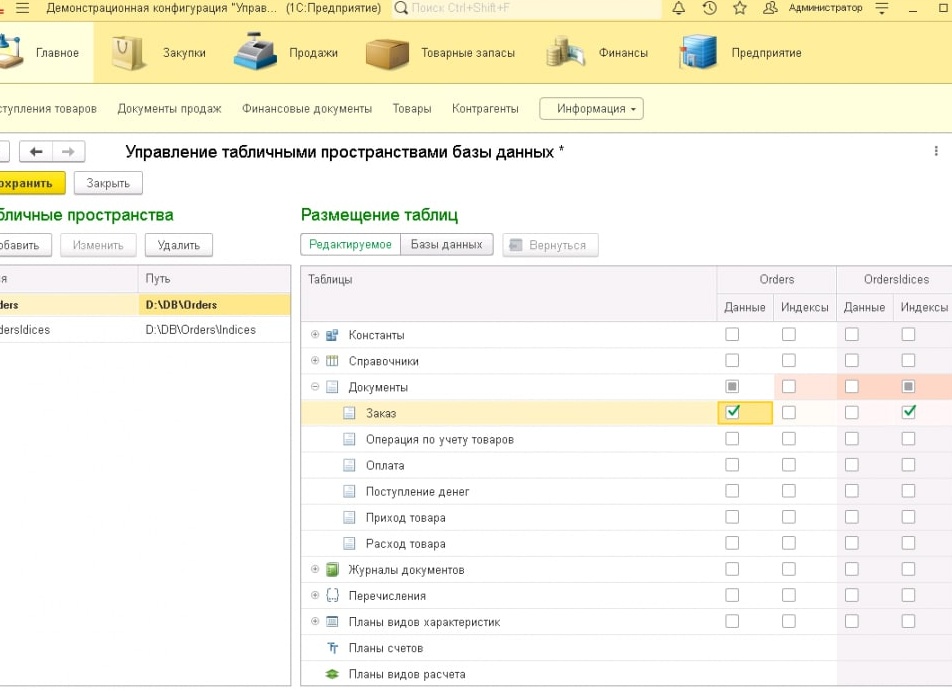
Task: Toggle Orders Данные for Документы
Action: coord(732,387)
